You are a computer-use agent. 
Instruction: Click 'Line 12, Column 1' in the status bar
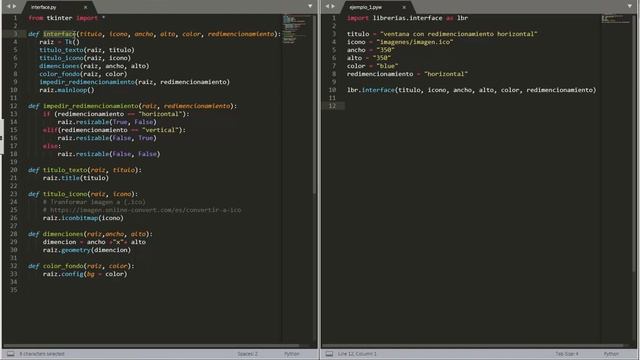click(x=357, y=354)
